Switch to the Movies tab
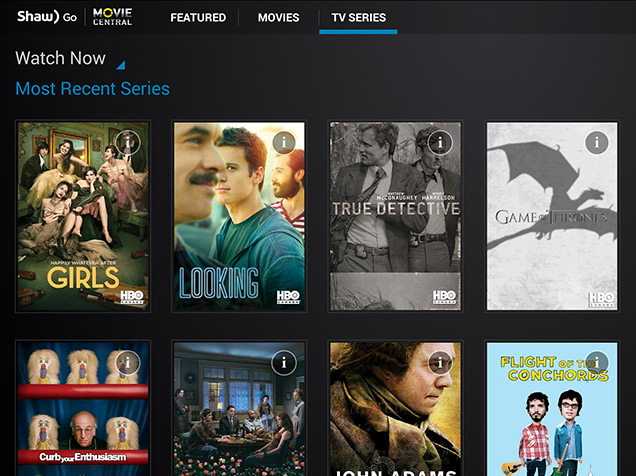 coord(279,17)
